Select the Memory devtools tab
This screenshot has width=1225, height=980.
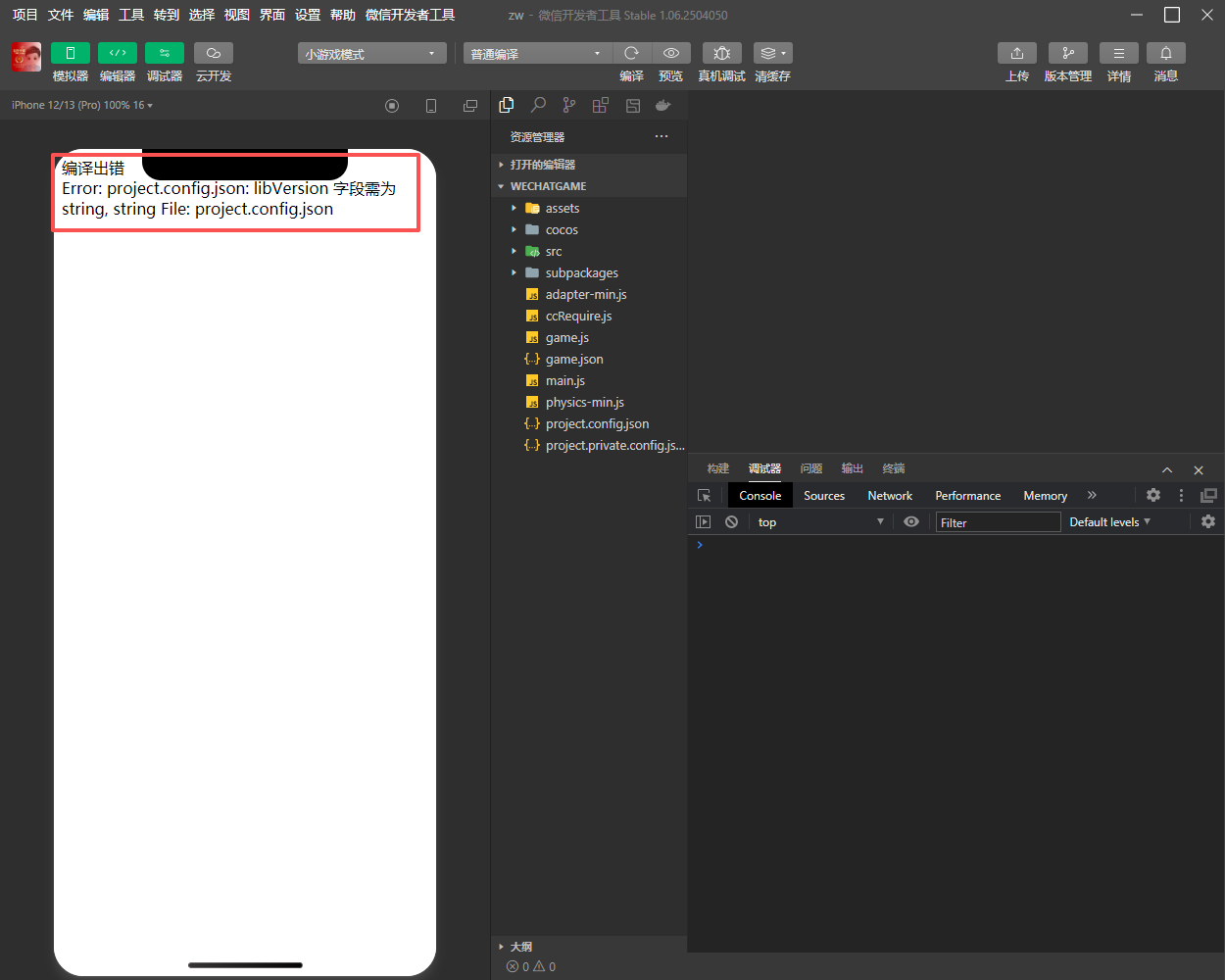(1046, 496)
